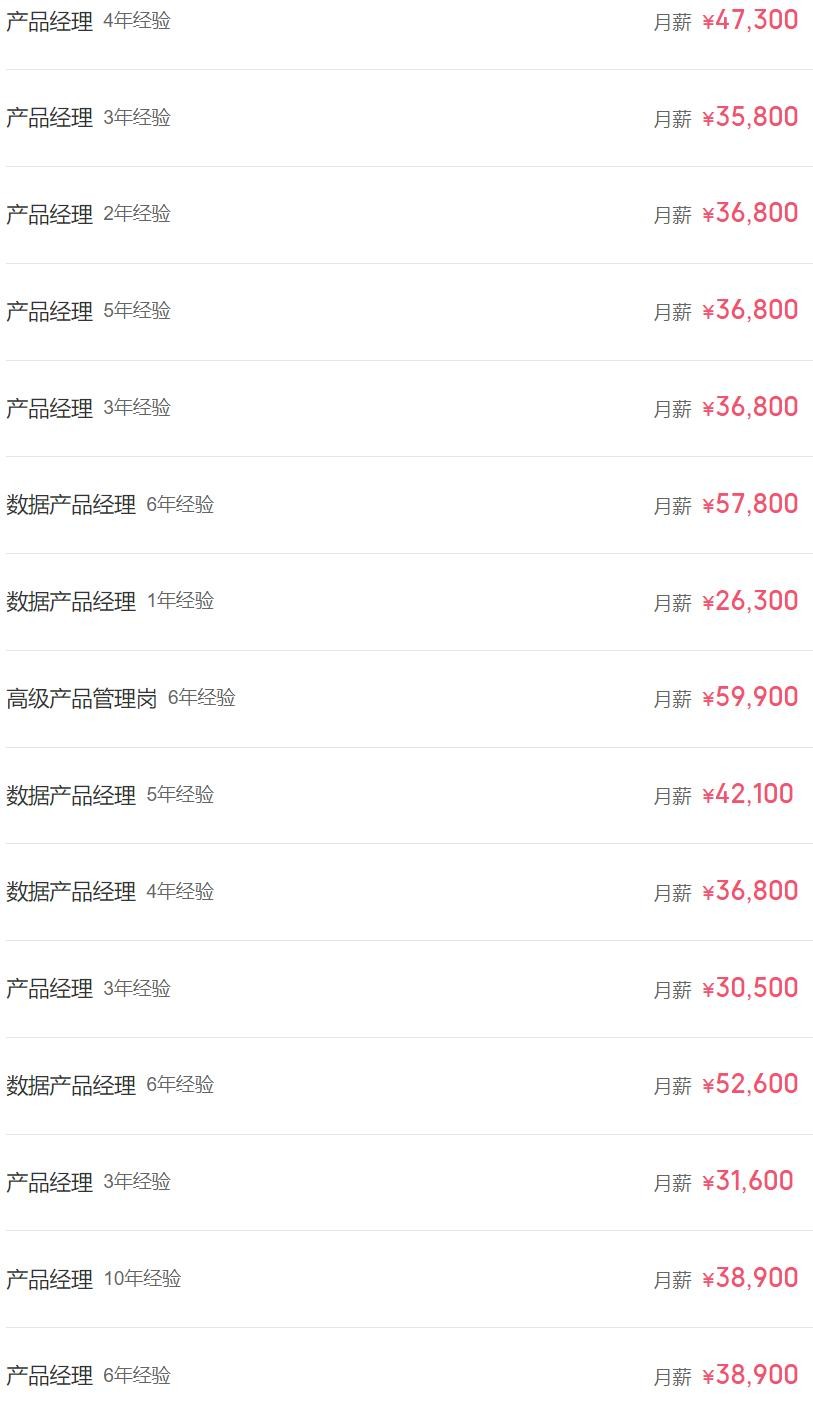The width and height of the screenshot is (813, 1411).
Task: Click the ¥52,600 salary figure
Action: (750, 1084)
